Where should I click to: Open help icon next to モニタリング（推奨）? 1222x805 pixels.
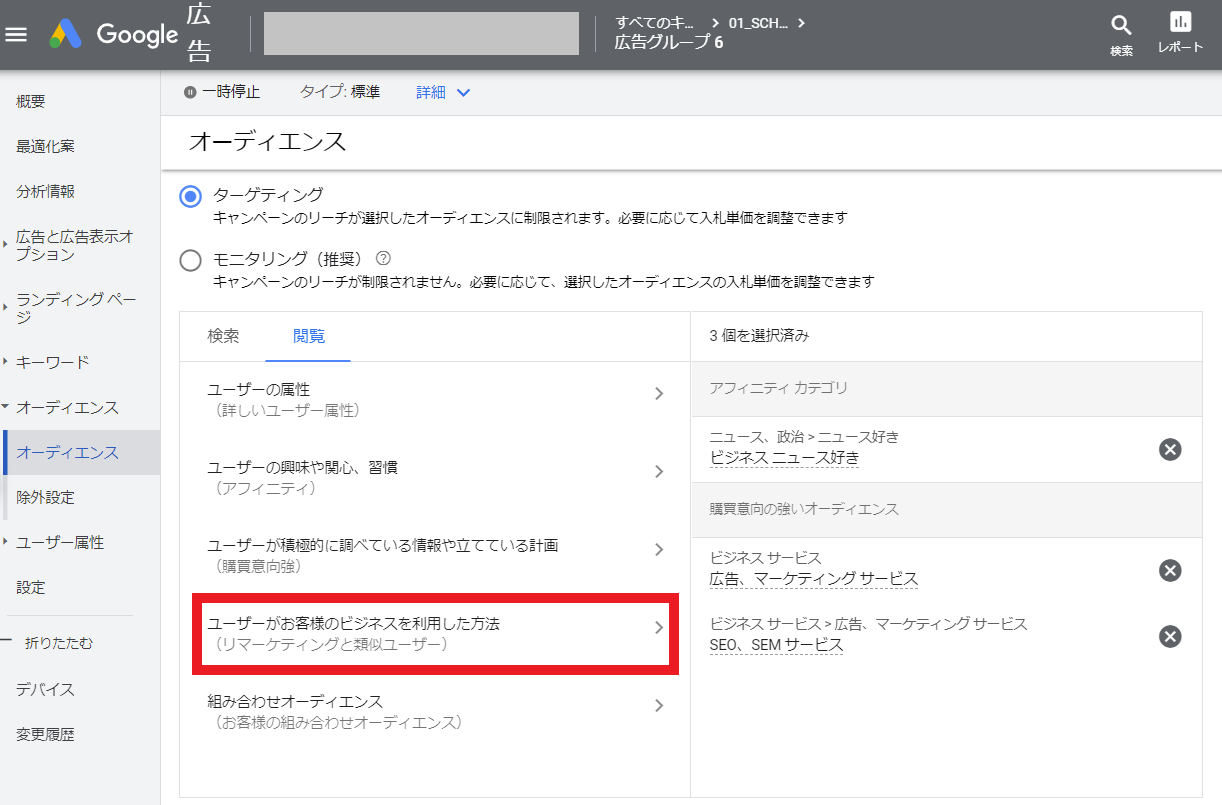point(383,259)
